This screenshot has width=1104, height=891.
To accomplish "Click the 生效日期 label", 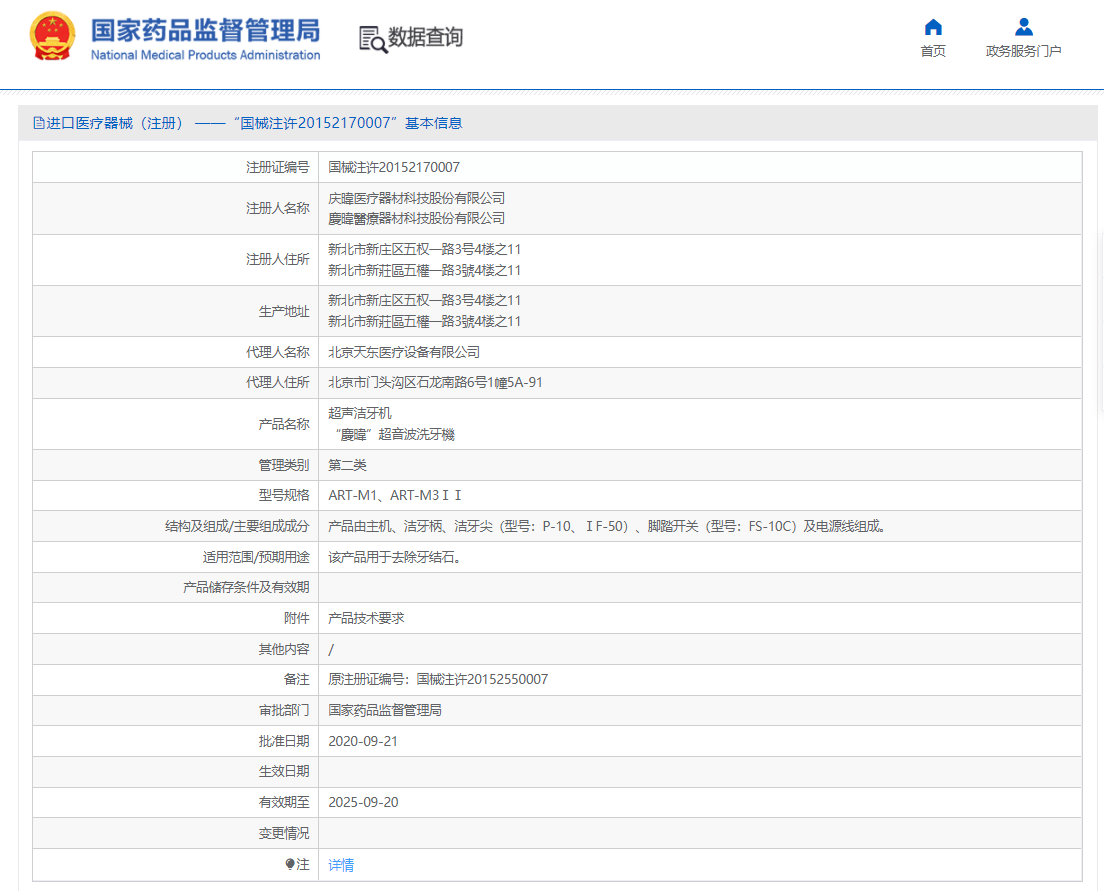I will point(284,771).
